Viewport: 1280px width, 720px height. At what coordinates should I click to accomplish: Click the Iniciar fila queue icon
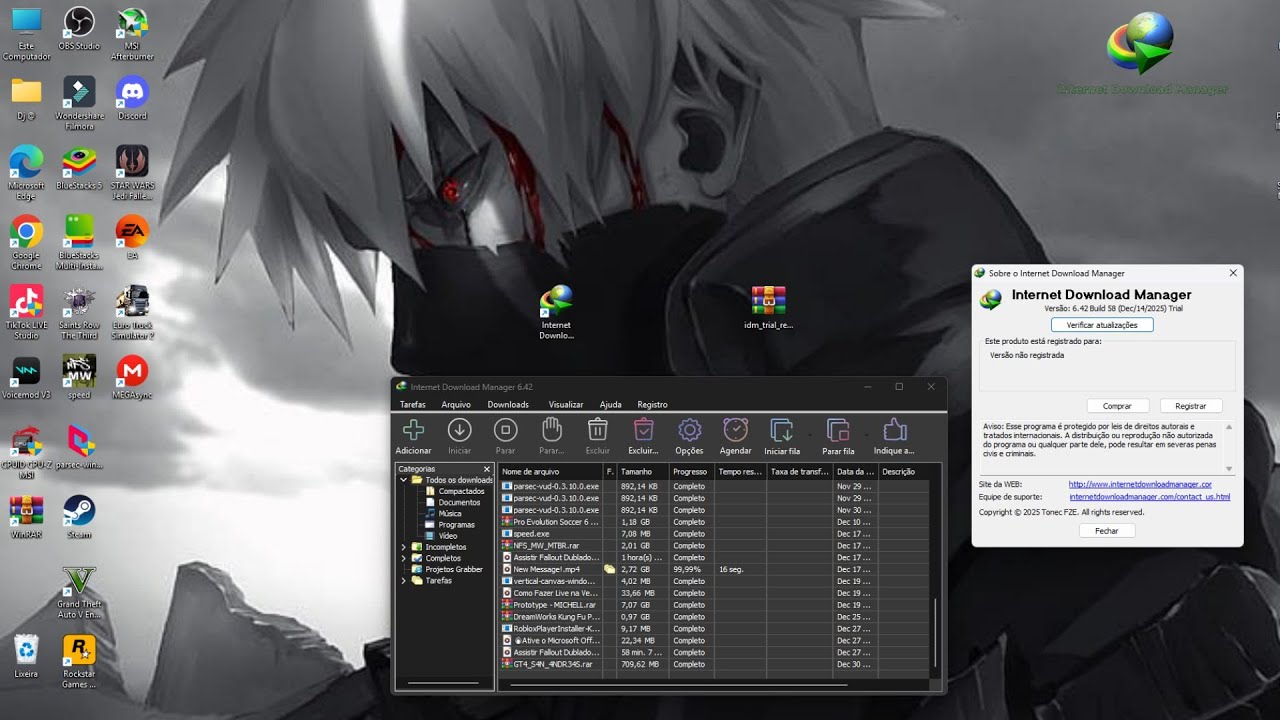coord(781,430)
